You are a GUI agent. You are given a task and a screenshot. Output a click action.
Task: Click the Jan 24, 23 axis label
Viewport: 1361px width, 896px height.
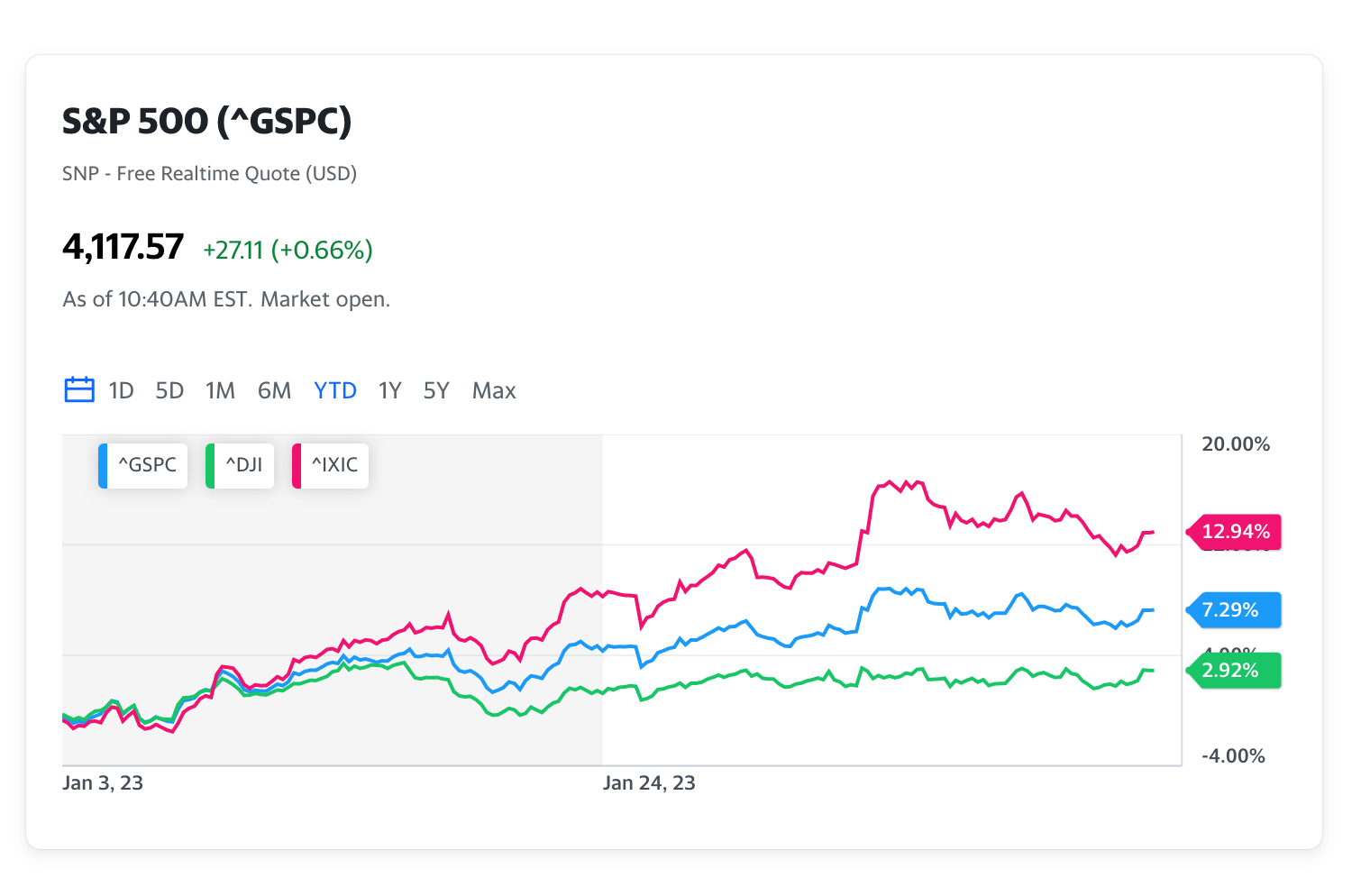(x=649, y=782)
